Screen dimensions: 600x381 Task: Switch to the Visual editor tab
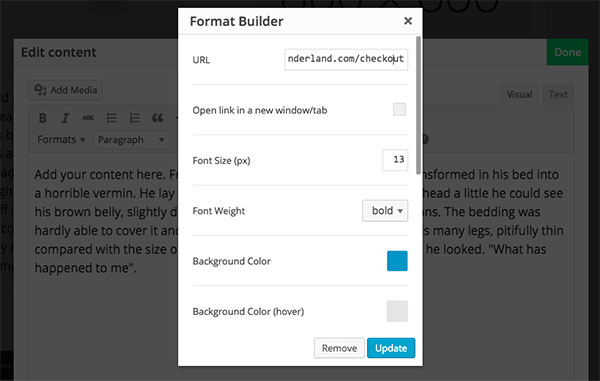click(519, 94)
